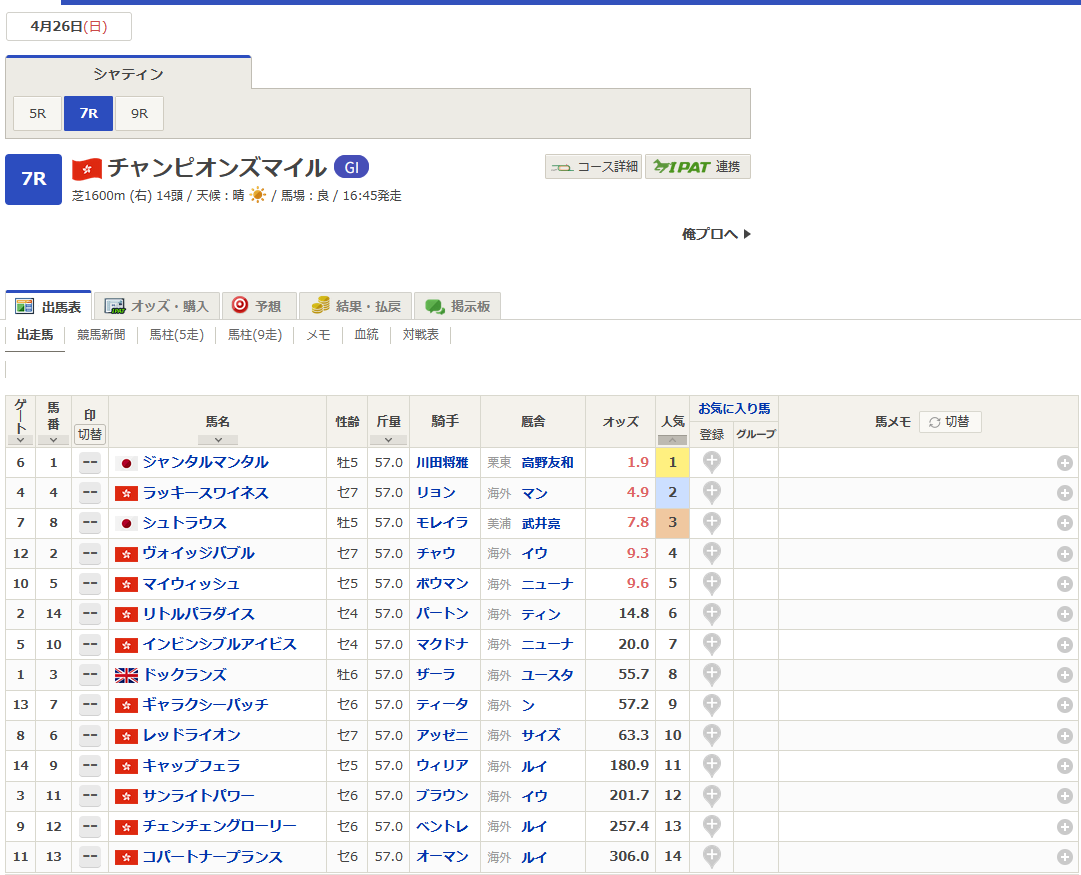The width and height of the screenshot is (1081, 875).
Task: Add memo plus for サンライトパワー row
Action: pyautogui.click(x=1064, y=796)
